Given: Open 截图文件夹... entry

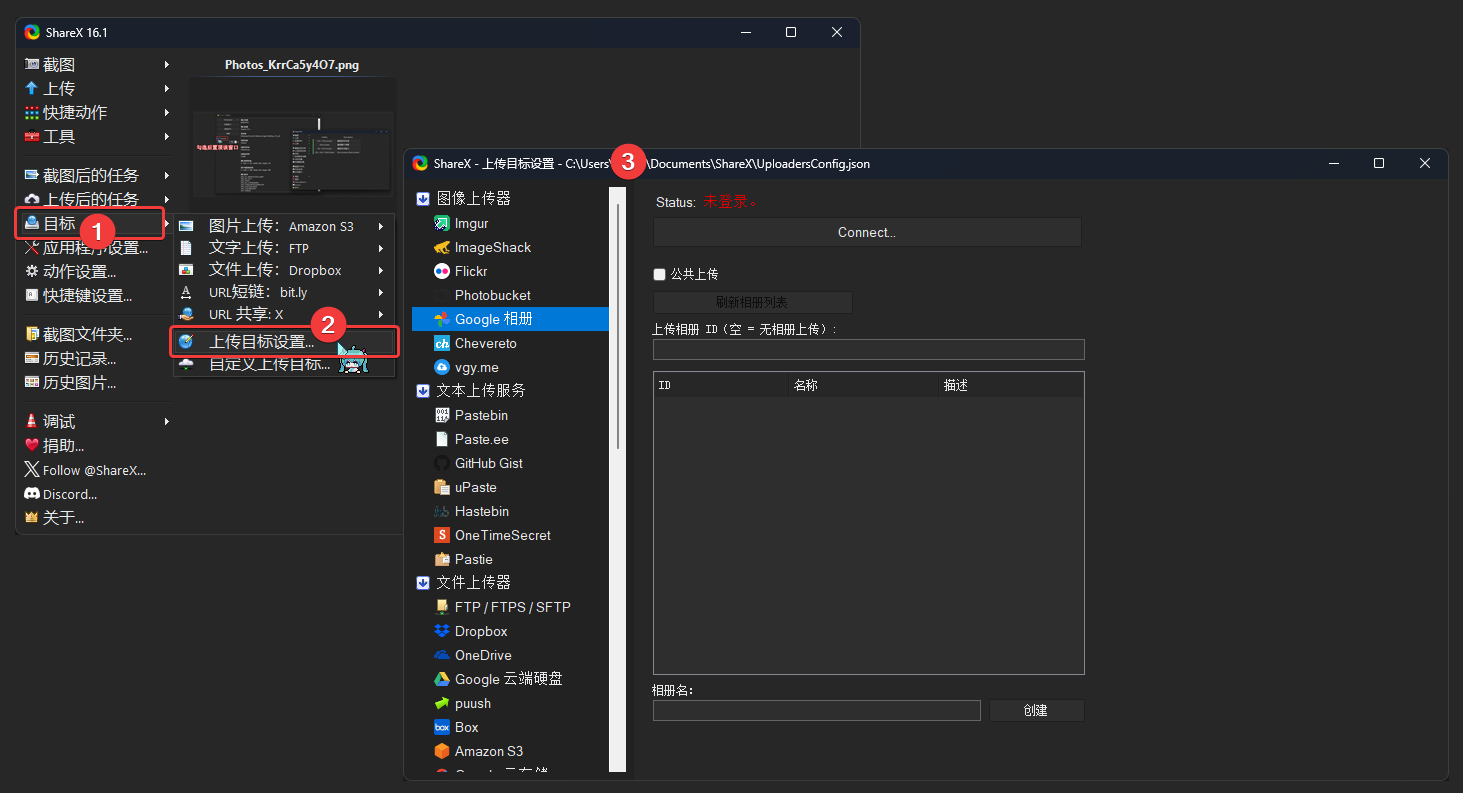Looking at the screenshot, I should (x=96, y=334).
